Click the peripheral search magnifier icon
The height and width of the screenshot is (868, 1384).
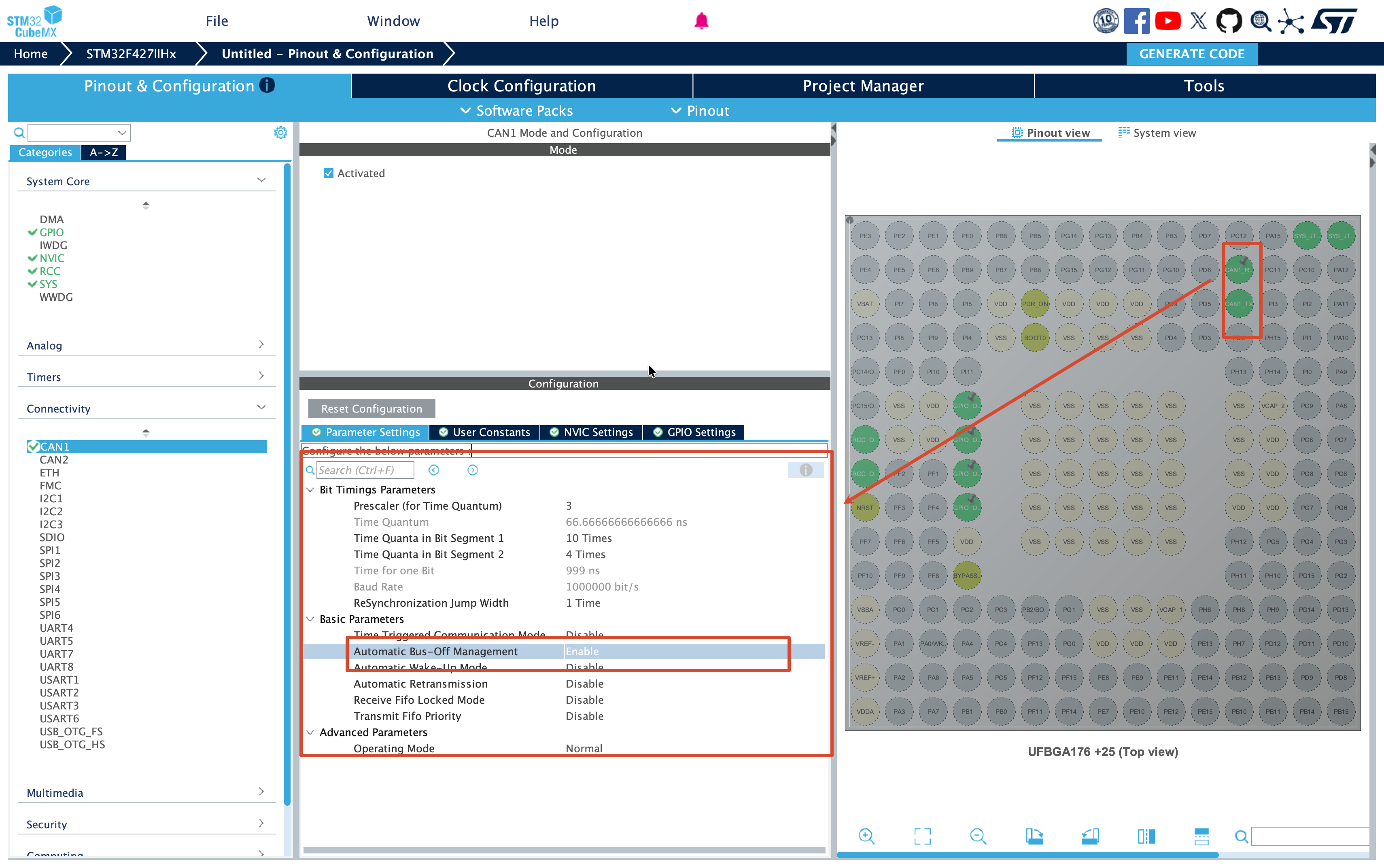pos(19,133)
